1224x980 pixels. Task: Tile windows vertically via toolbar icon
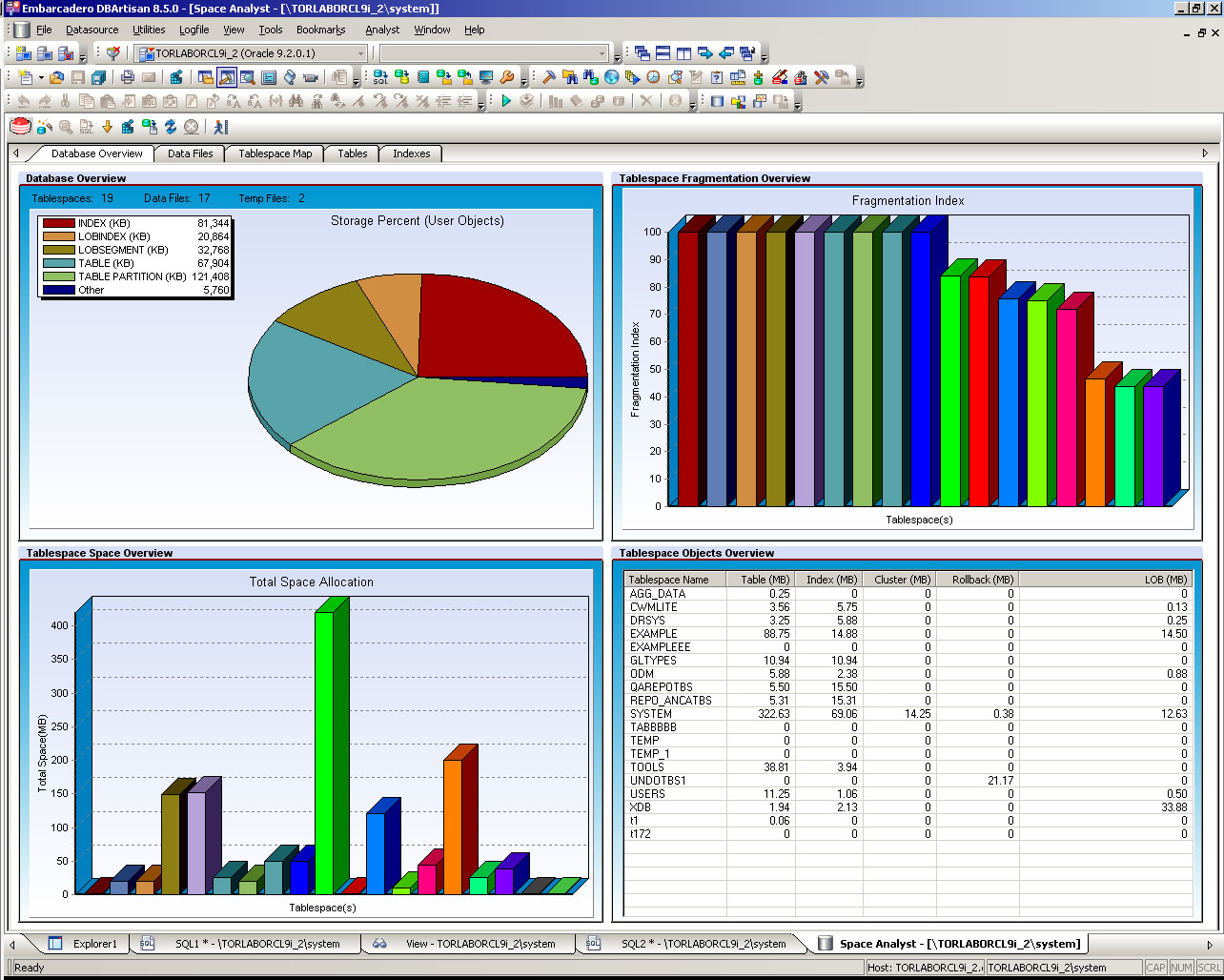click(683, 53)
